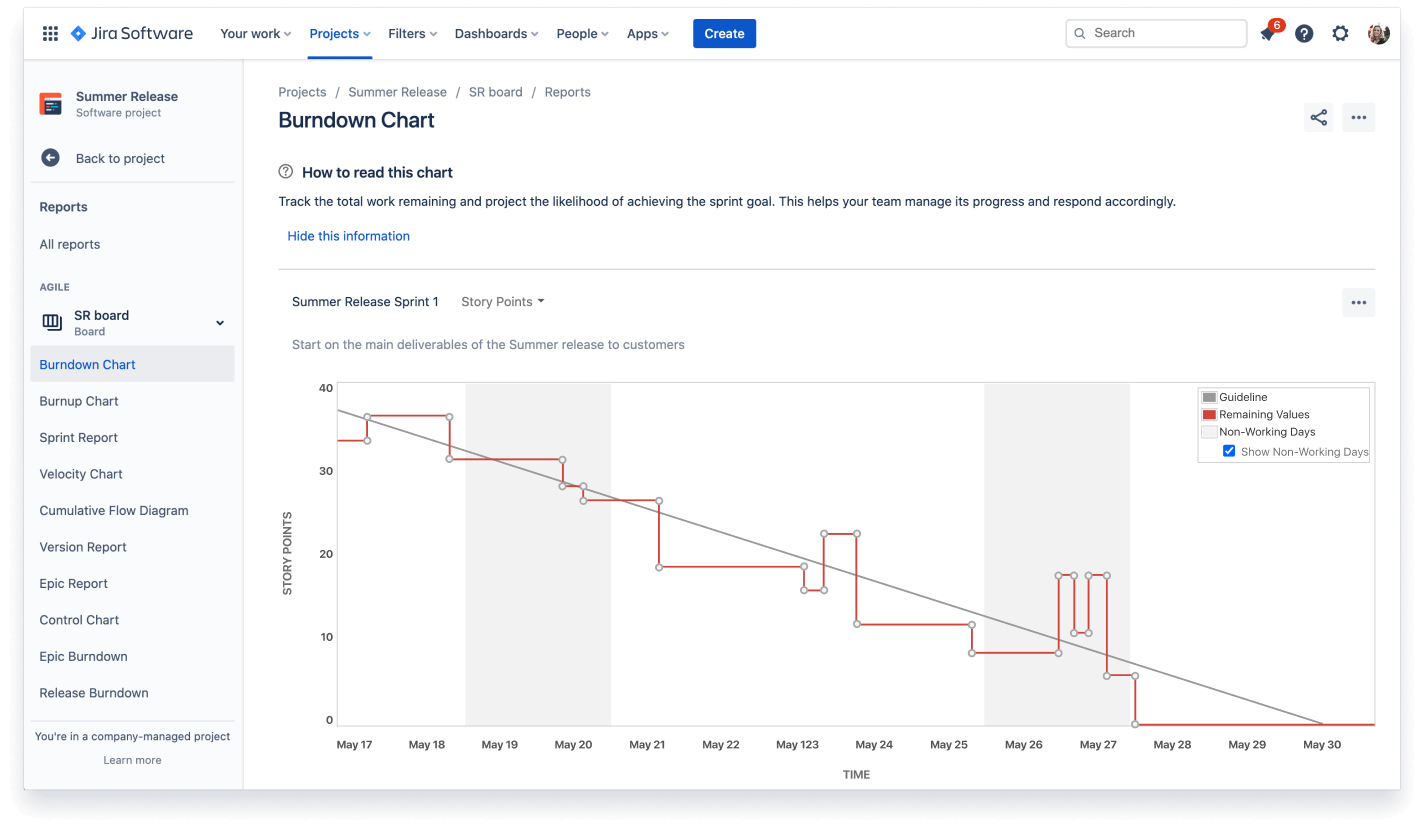Open the page-level more actions menu

coord(1358,118)
